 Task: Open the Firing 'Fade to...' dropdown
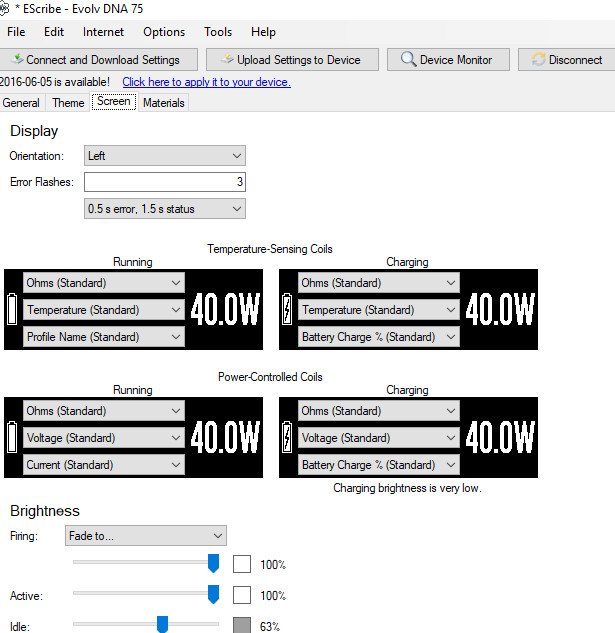[146, 536]
